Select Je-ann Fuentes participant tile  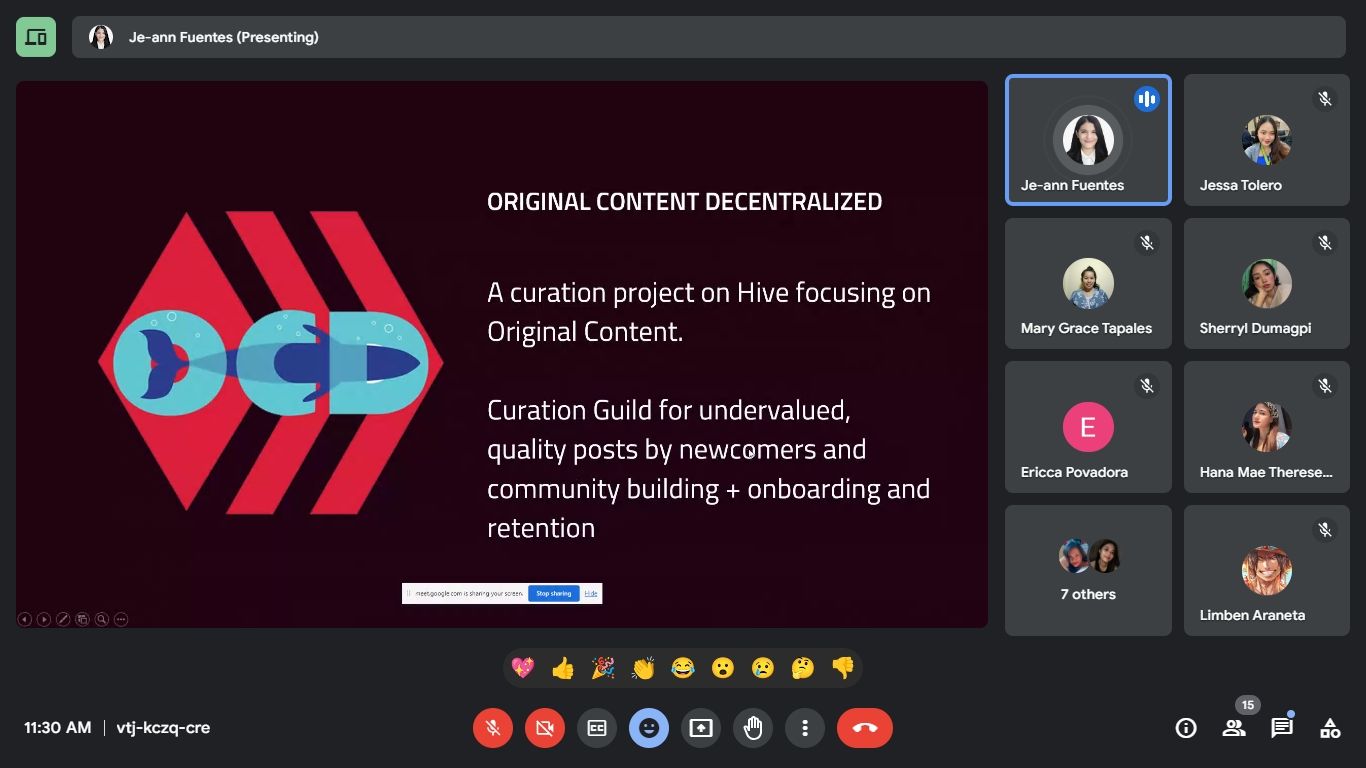(x=1088, y=140)
